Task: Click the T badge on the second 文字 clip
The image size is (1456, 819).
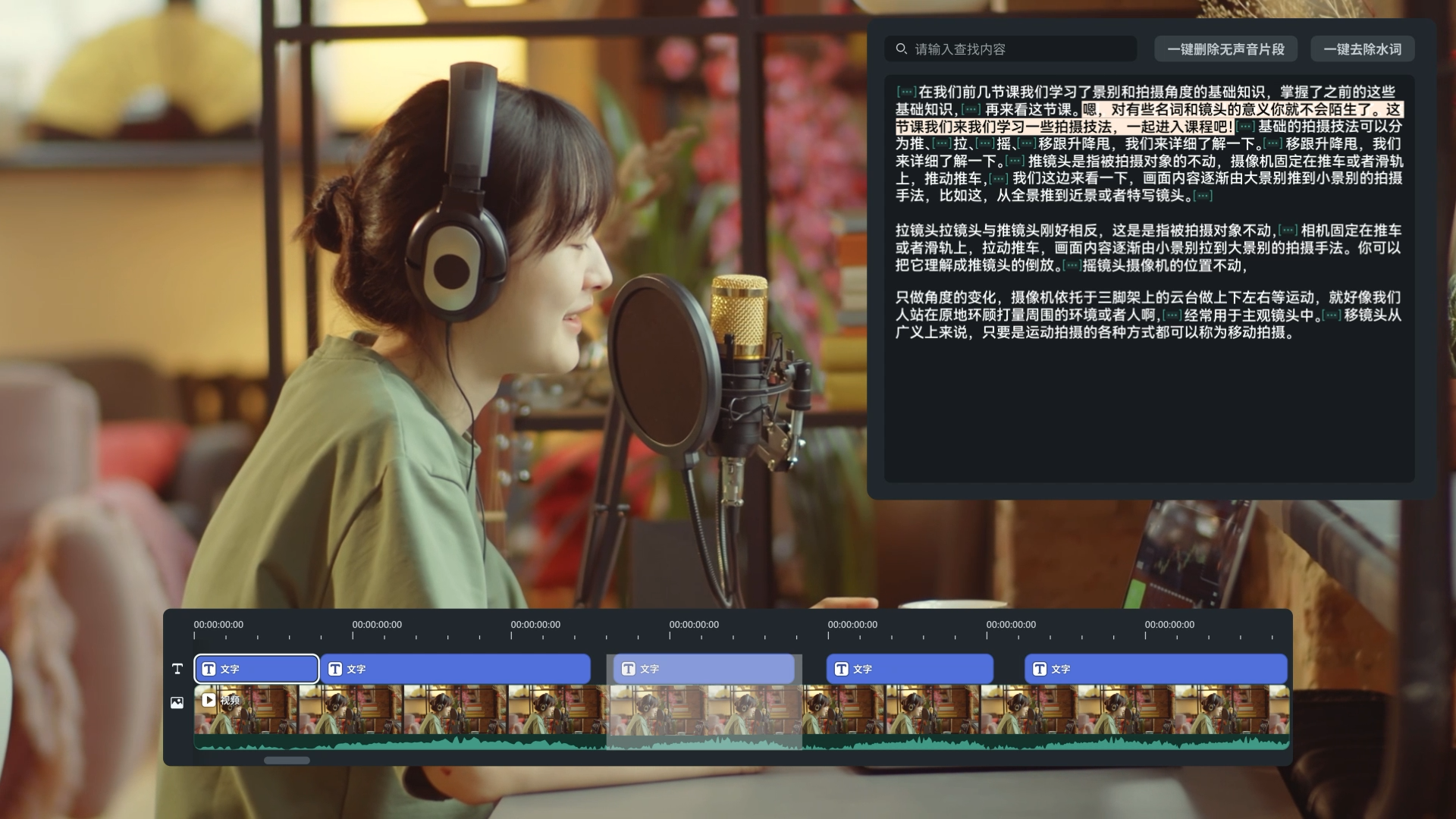Action: 334,669
